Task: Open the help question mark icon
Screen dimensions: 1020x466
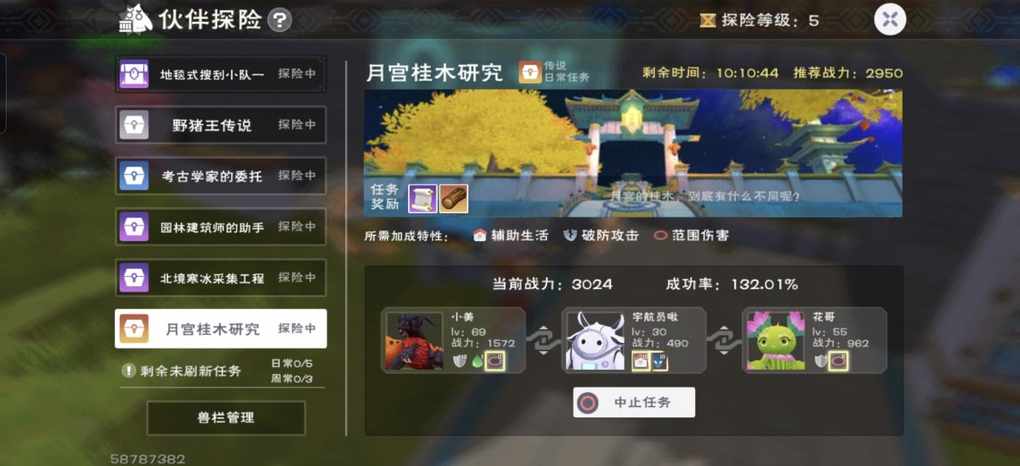Action: 280,20
